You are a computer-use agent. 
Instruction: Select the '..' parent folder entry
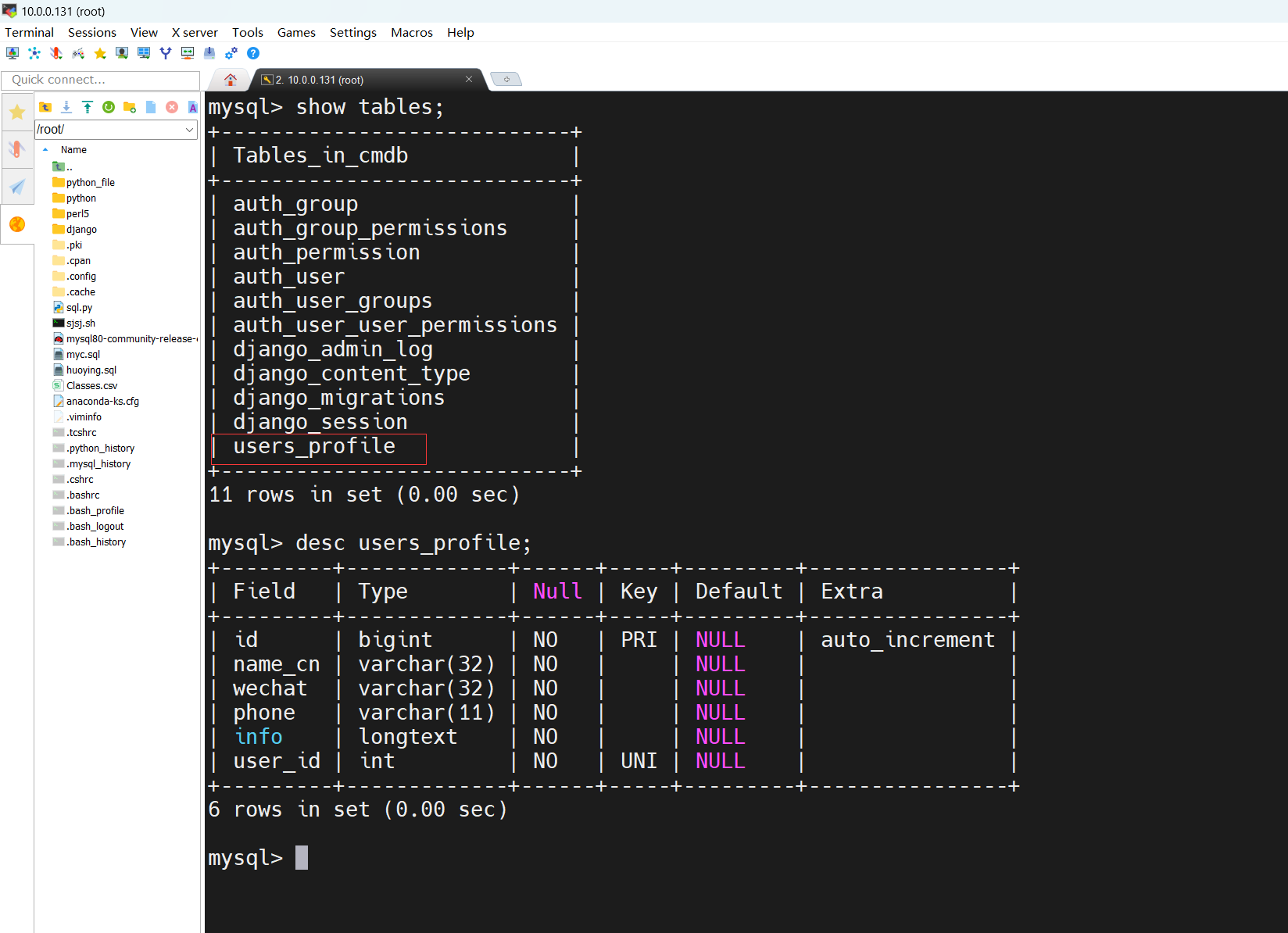pos(63,166)
